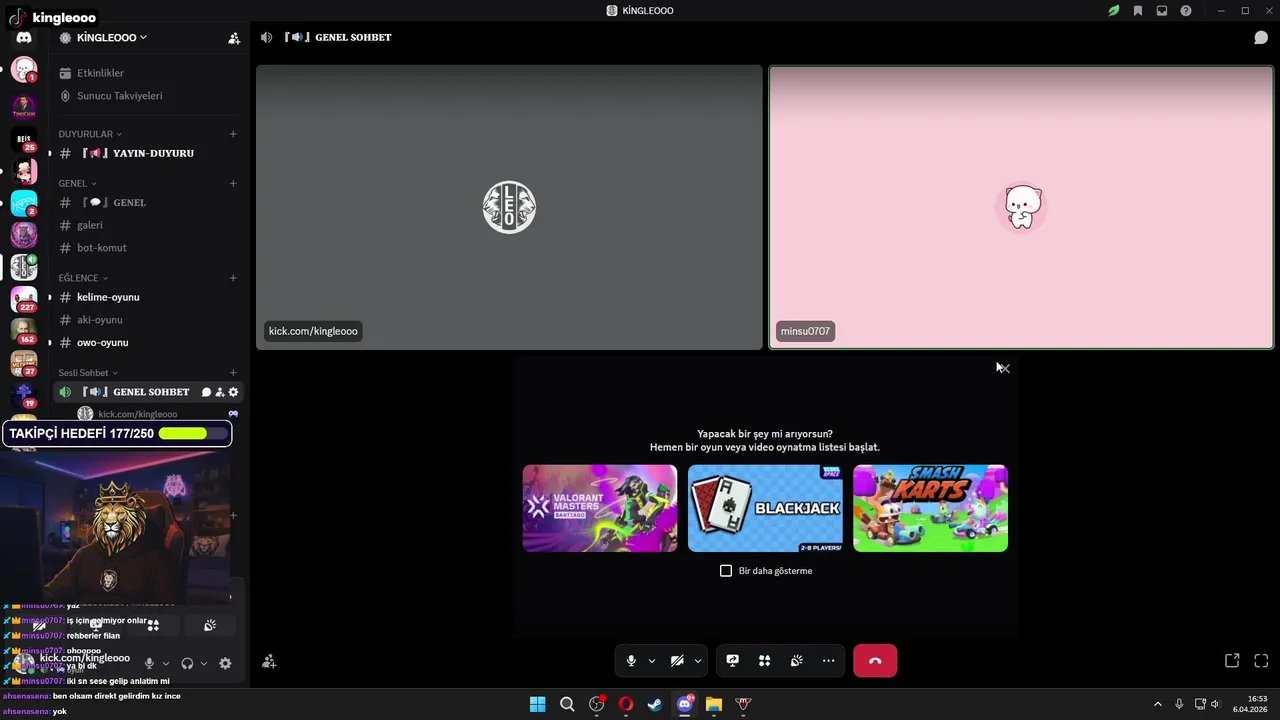Open taskbar volume control
The image size is (1280, 720).
click(1216, 704)
